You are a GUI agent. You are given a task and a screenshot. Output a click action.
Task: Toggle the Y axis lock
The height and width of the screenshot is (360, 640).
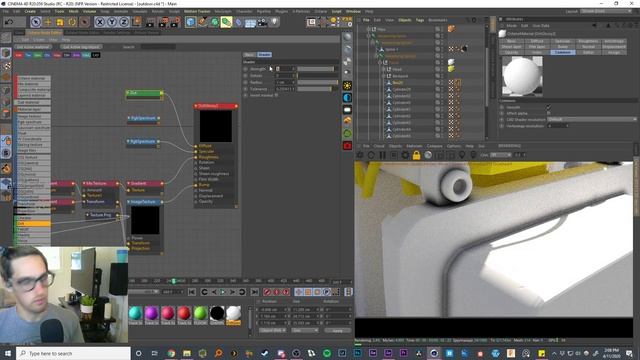(111, 22)
